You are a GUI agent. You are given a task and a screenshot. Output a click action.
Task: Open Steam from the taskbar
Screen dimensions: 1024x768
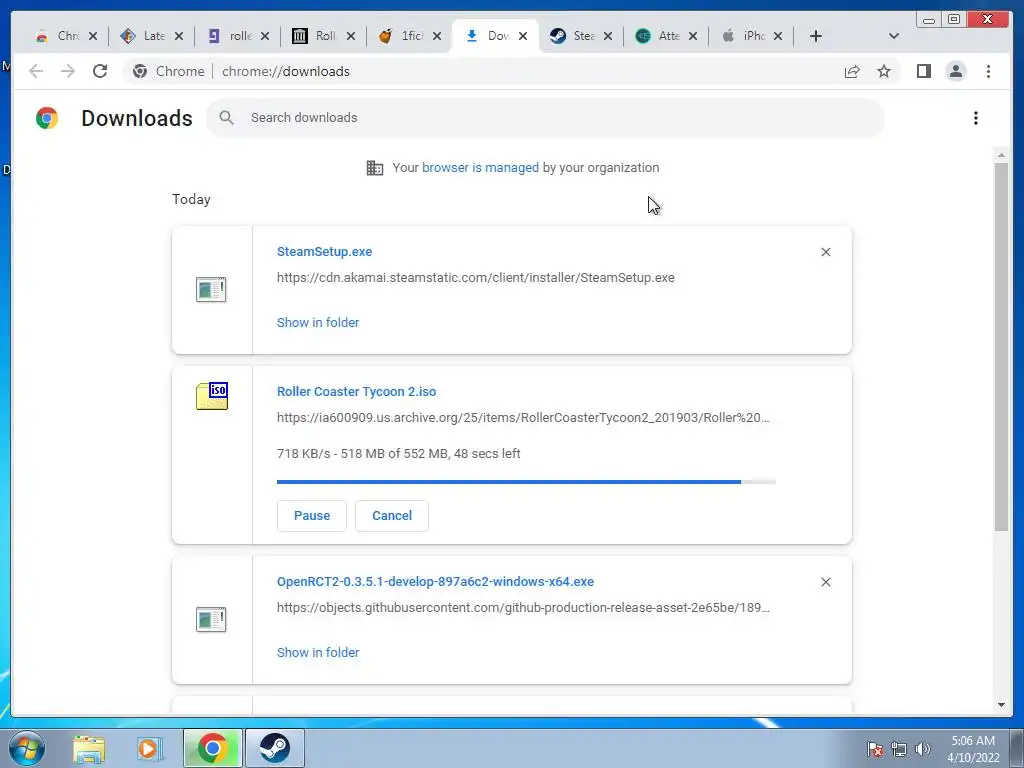click(x=275, y=748)
